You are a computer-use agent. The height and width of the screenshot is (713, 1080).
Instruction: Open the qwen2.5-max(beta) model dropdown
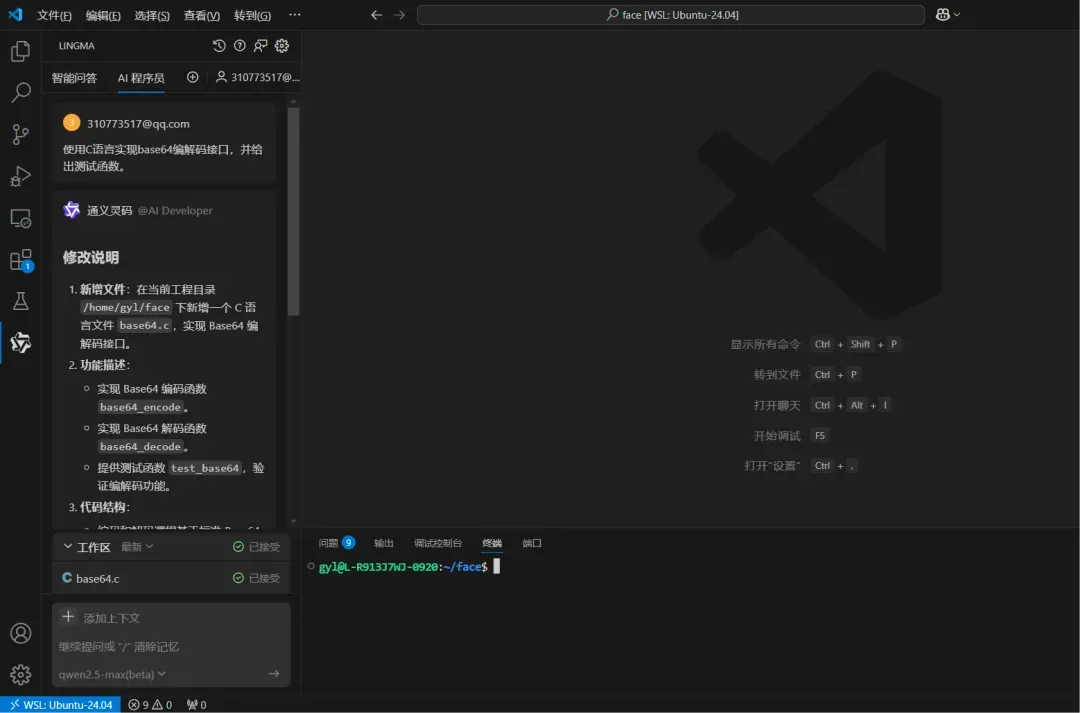click(112, 674)
